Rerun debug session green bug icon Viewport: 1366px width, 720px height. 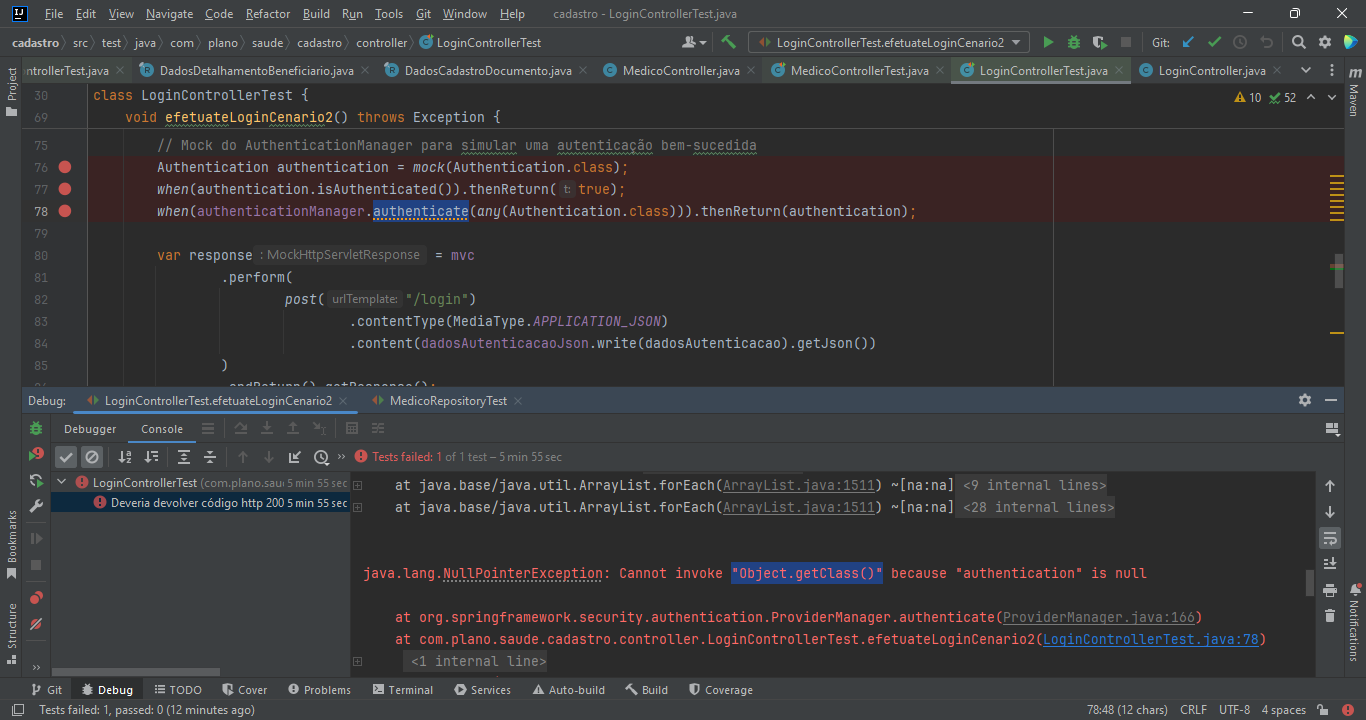click(36, 429)
